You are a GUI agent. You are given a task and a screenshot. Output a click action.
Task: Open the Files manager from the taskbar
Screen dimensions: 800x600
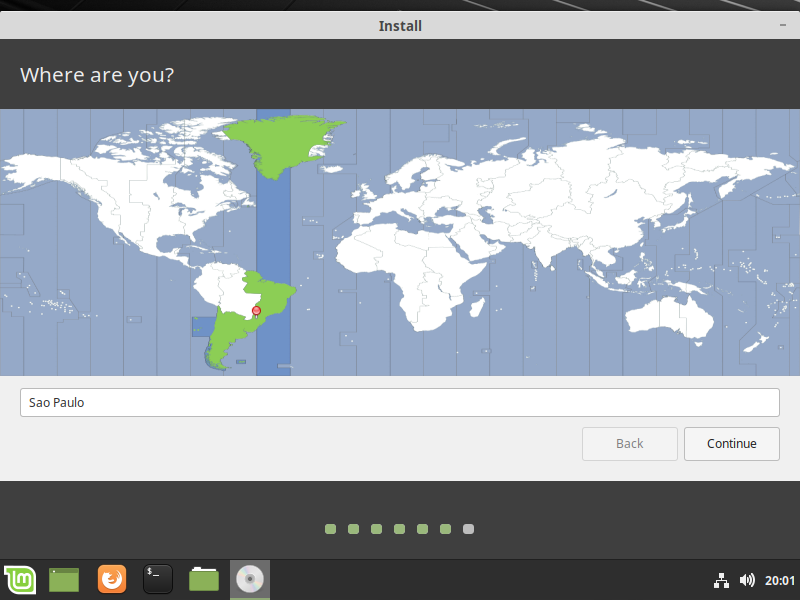204,579
